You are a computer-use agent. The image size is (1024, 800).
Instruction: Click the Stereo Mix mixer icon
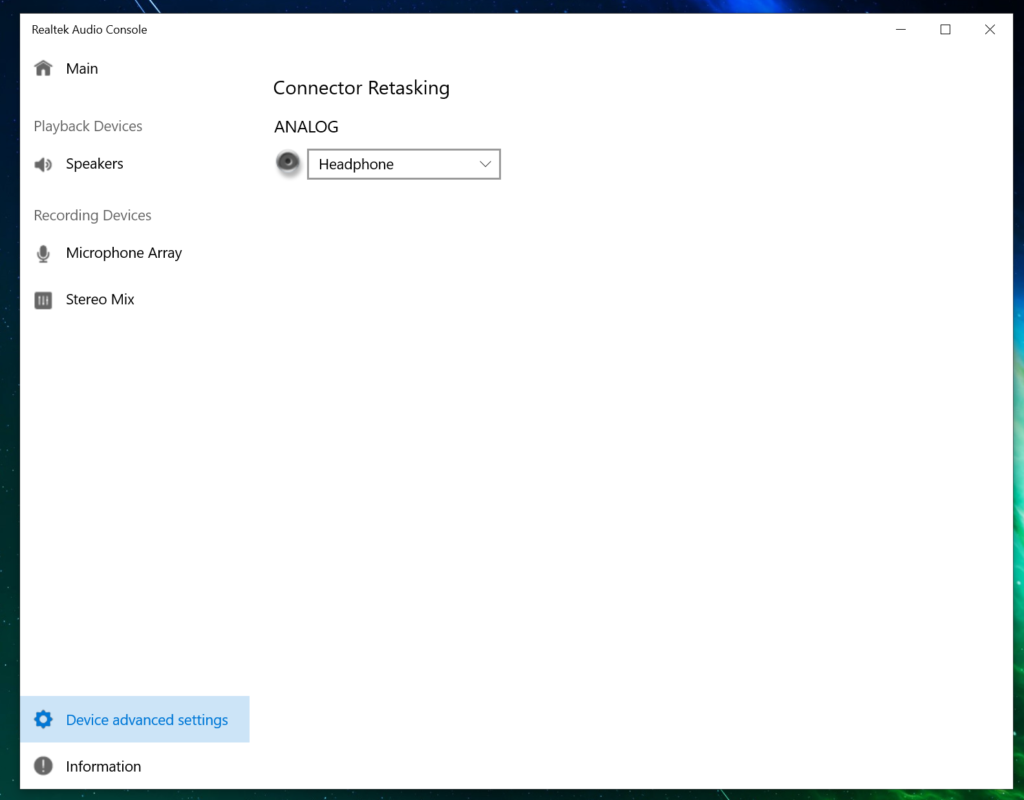pos(43,300)
